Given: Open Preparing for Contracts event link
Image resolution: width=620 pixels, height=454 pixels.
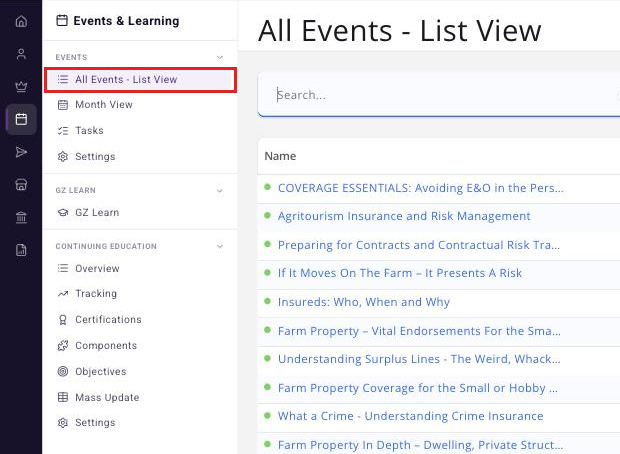Looking at the screenshot, I should tap(419, 245).
